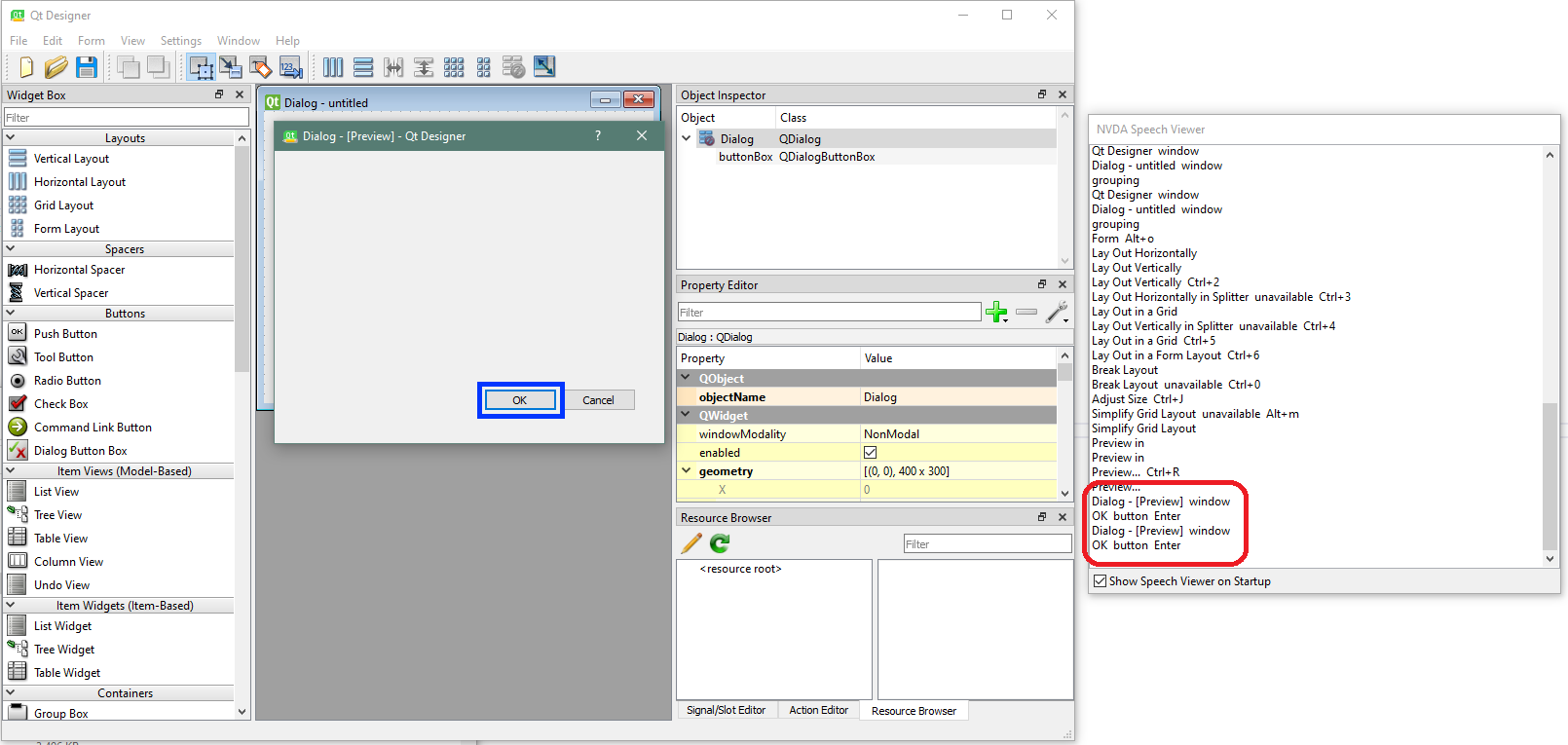Toggle Show Speech Viewer on Startup checkbox

pos(1100,581)
